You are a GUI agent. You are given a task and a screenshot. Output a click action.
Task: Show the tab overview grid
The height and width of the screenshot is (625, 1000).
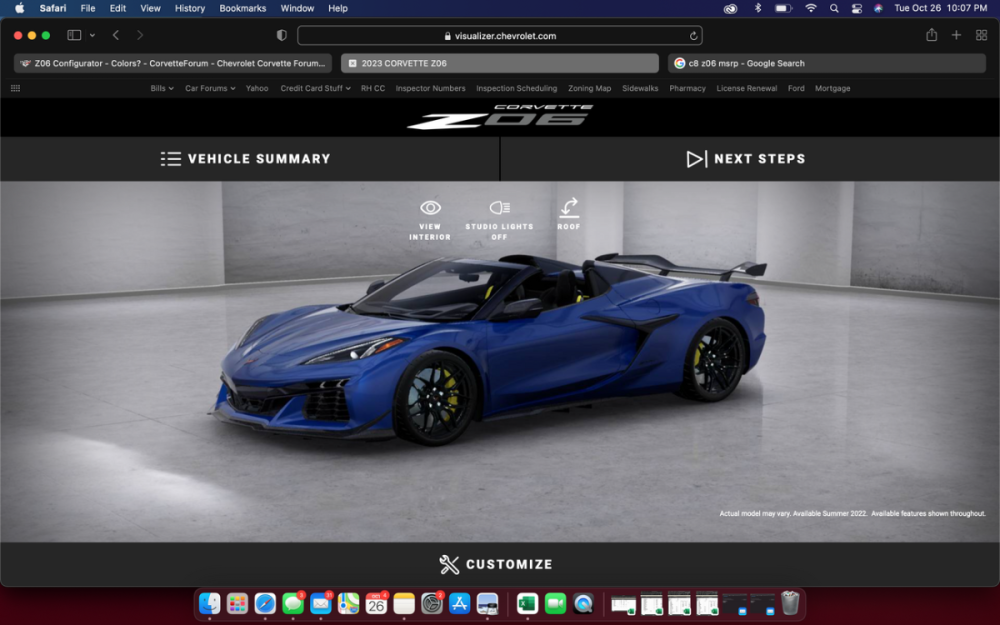(982, 35)
